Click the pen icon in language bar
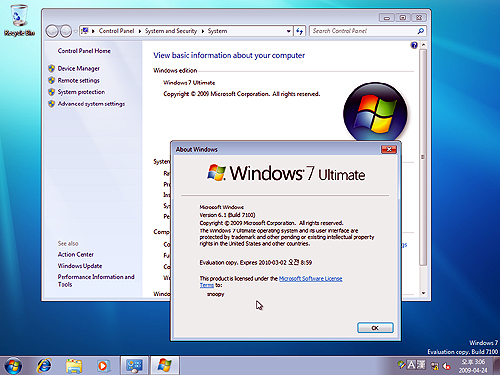The image size is (500, 375). (x=401, y=364)
